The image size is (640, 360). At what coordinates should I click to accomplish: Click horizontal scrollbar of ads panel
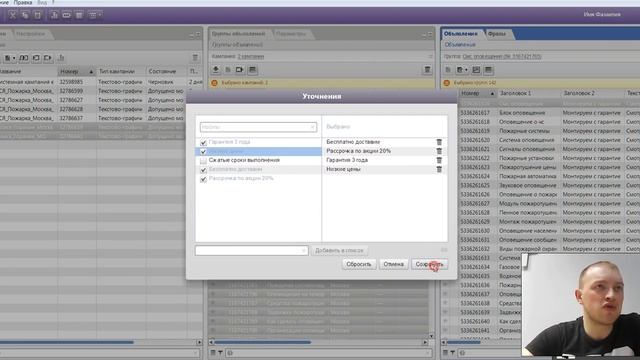[464, 342]
